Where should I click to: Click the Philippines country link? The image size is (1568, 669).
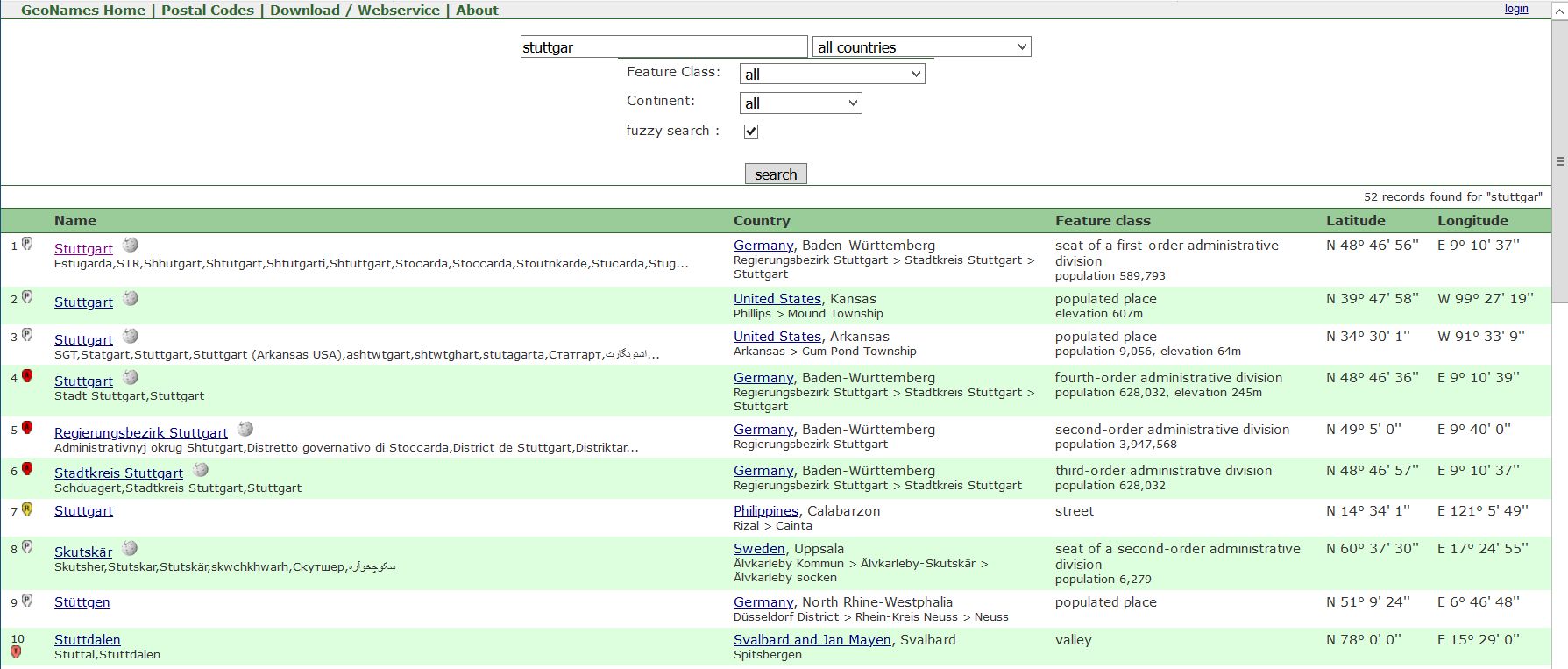pyautogui.click(x=765, y=511)
